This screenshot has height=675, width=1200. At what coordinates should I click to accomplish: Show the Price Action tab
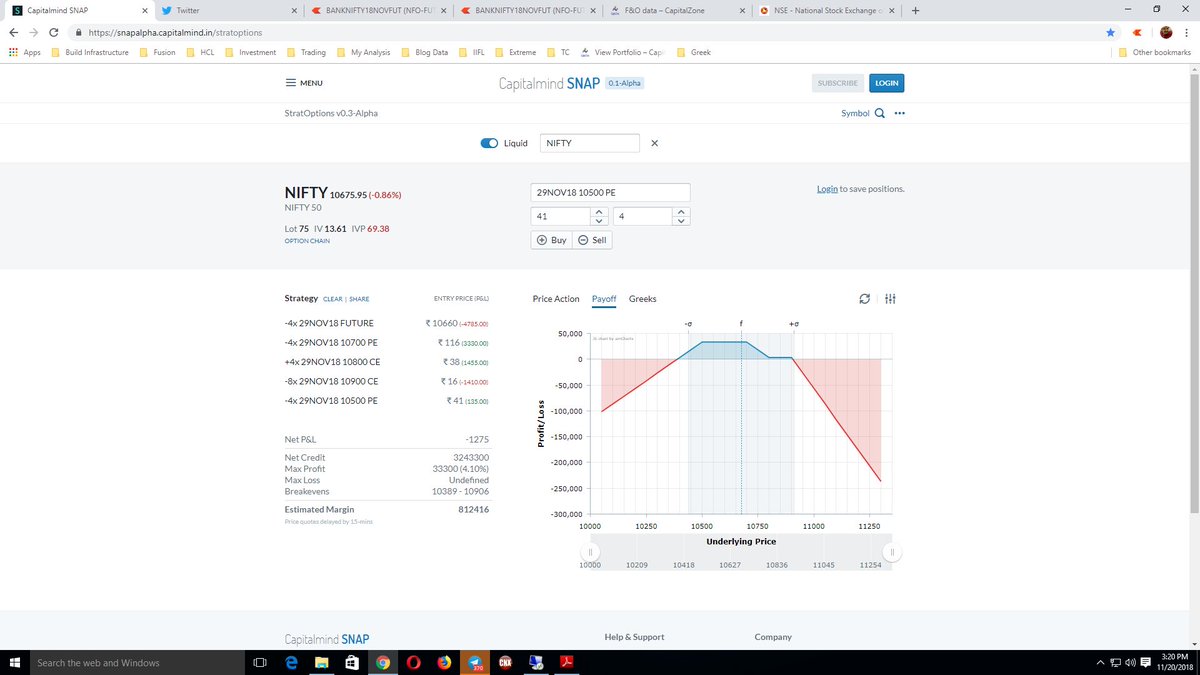pos(556,299)
